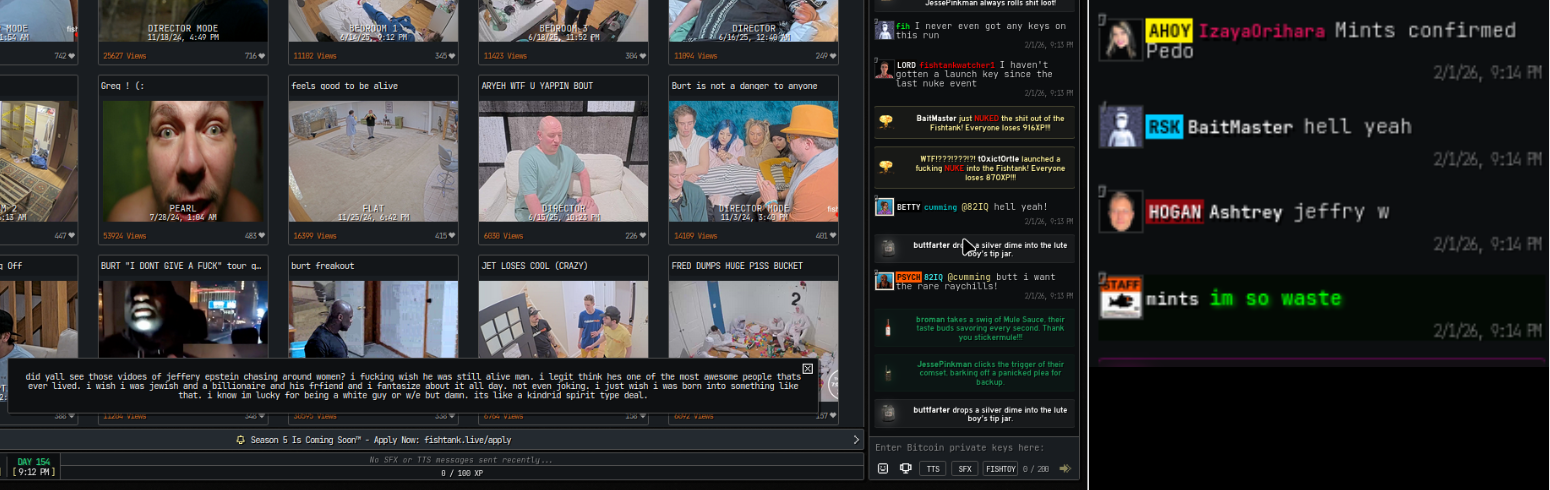Click the RSK badge

[1164, 127]
